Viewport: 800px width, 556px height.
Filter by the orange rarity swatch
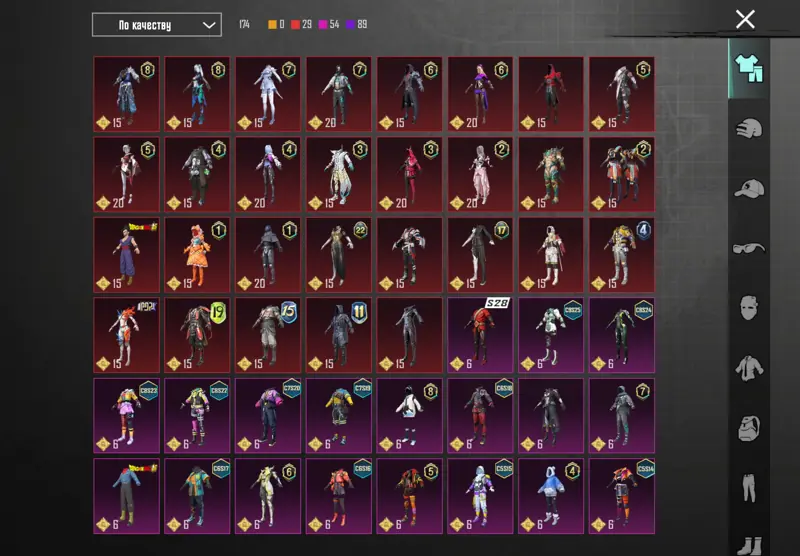276,24
